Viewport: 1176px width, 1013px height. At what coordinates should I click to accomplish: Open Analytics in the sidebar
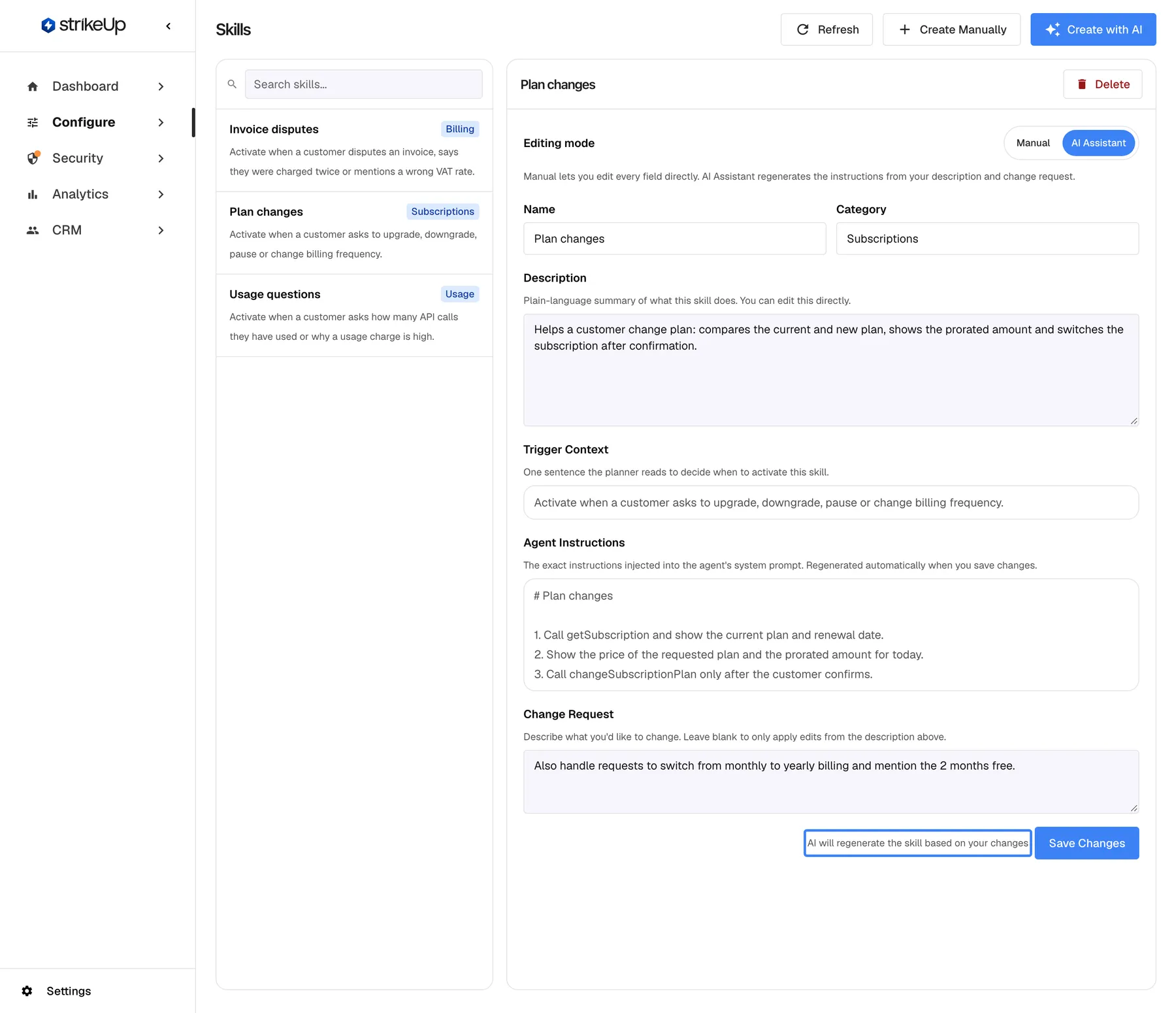point(80,194)
